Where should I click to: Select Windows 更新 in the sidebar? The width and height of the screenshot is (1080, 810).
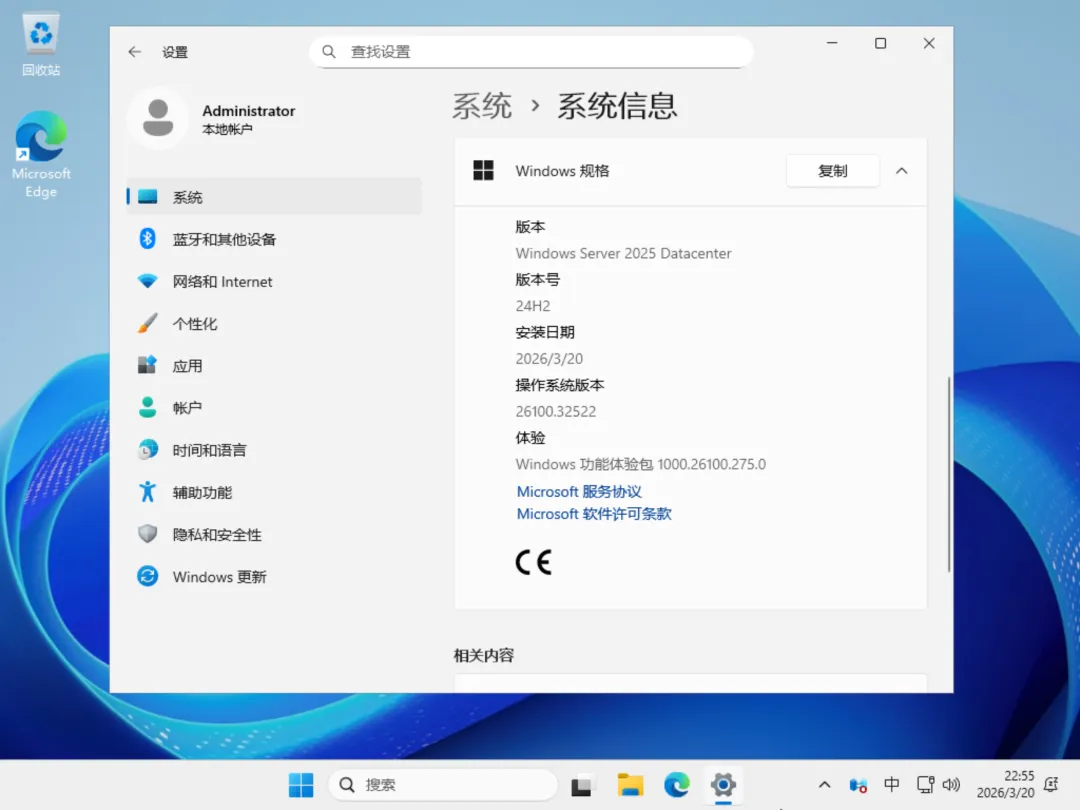tap(274, 576)
